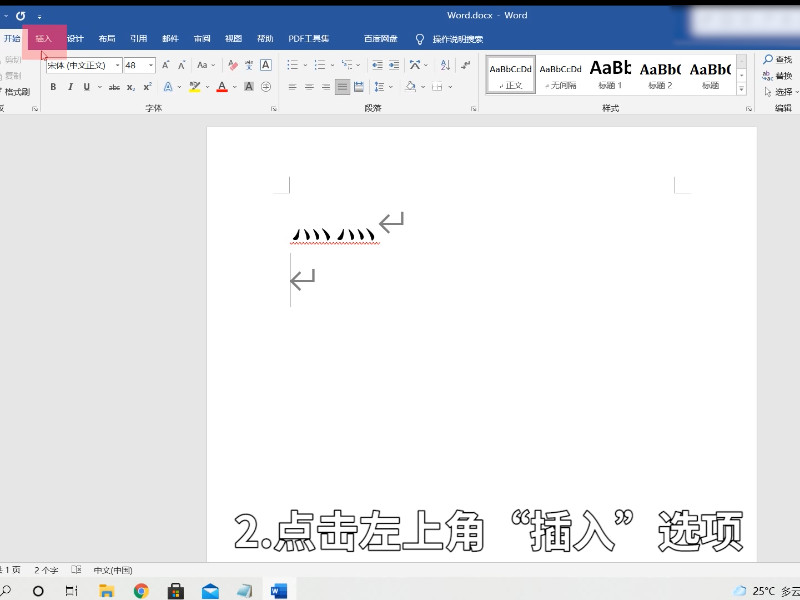Expand the multilevel list dropdown
800x600 pixels.
point(358,65)
